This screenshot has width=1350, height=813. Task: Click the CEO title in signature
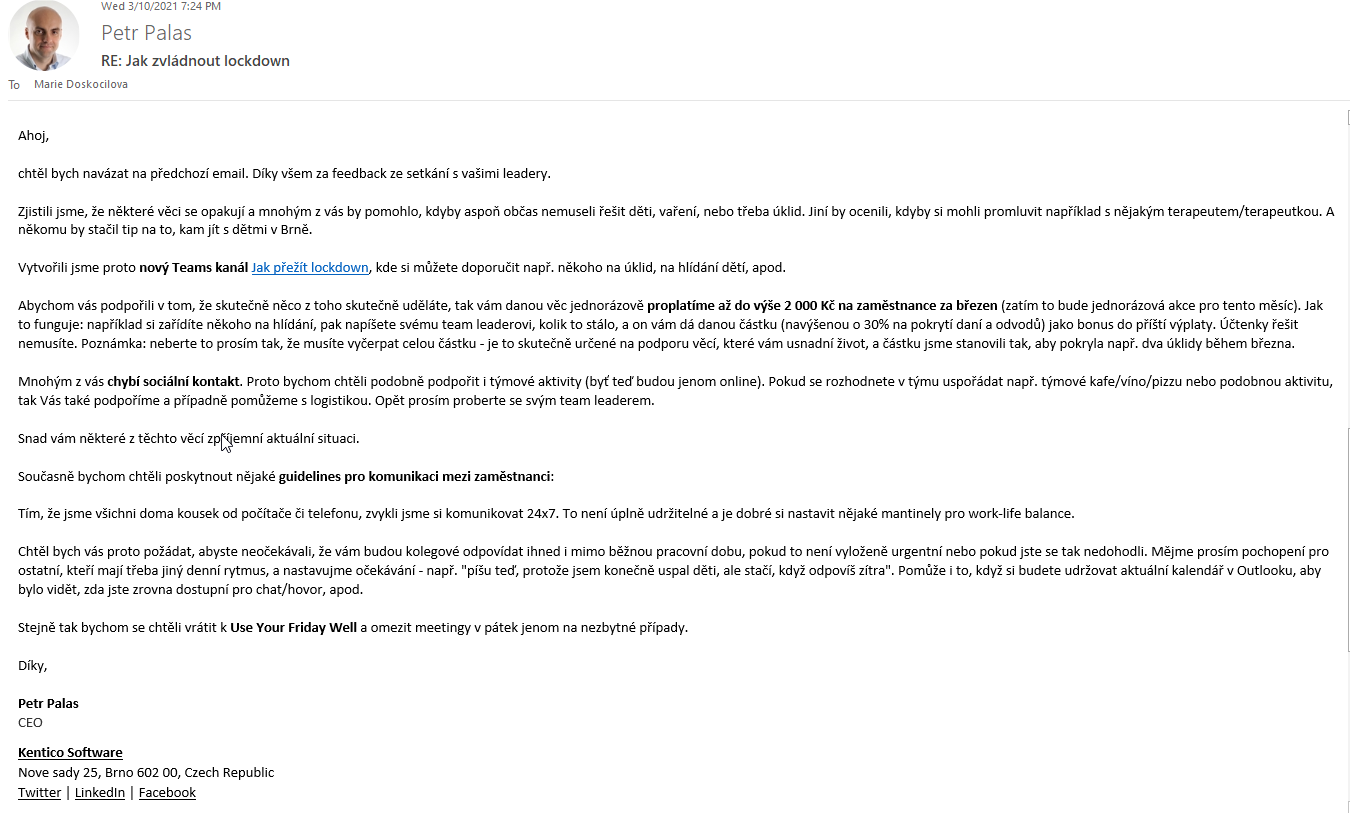pos(30,723)
